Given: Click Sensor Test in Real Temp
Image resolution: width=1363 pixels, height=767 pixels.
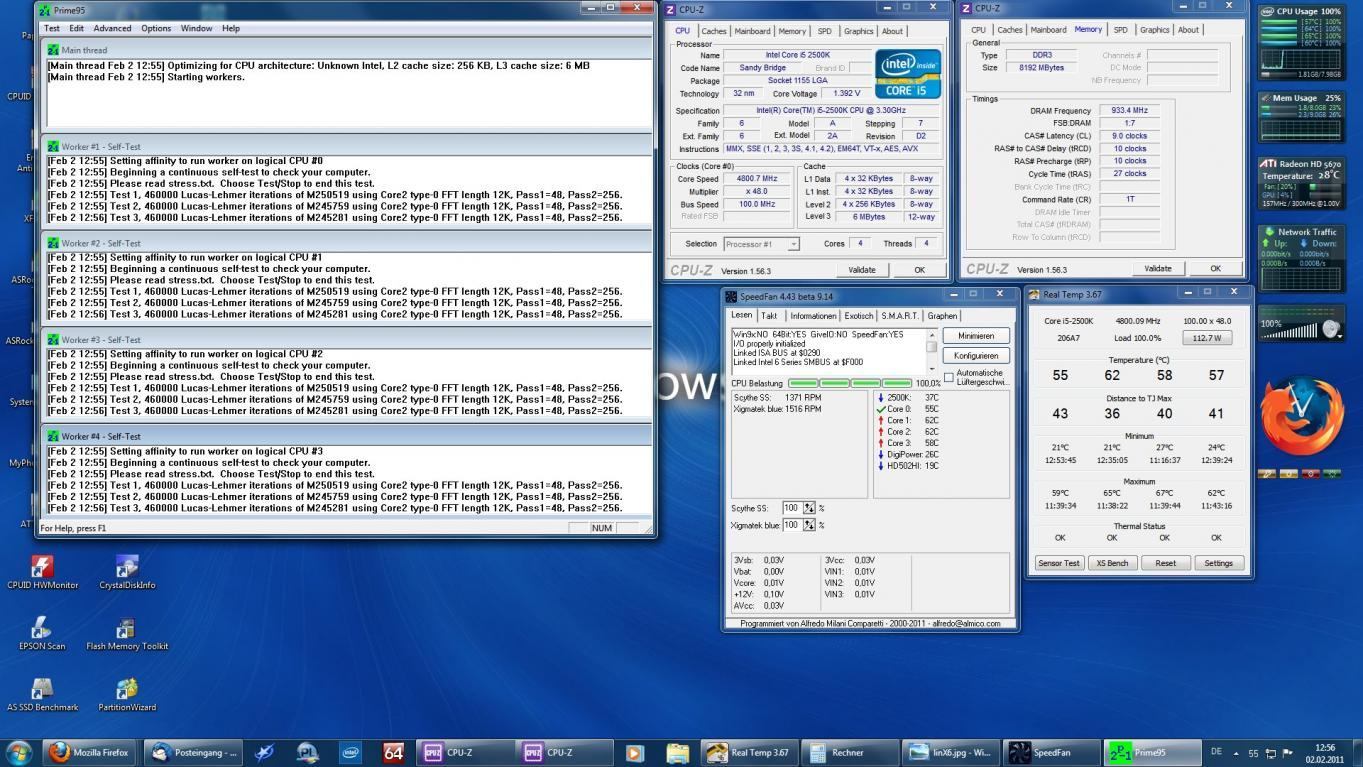Looking at the screenshot, I should 1059,563.
